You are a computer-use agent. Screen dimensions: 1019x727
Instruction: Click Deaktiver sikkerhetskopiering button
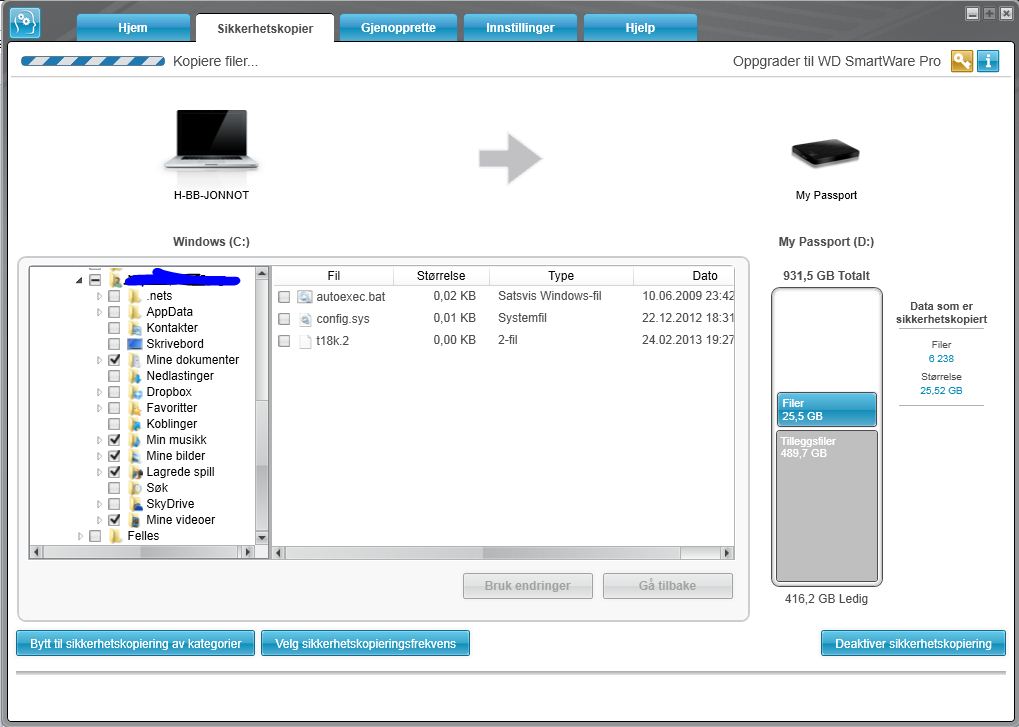tap(913, 643)
